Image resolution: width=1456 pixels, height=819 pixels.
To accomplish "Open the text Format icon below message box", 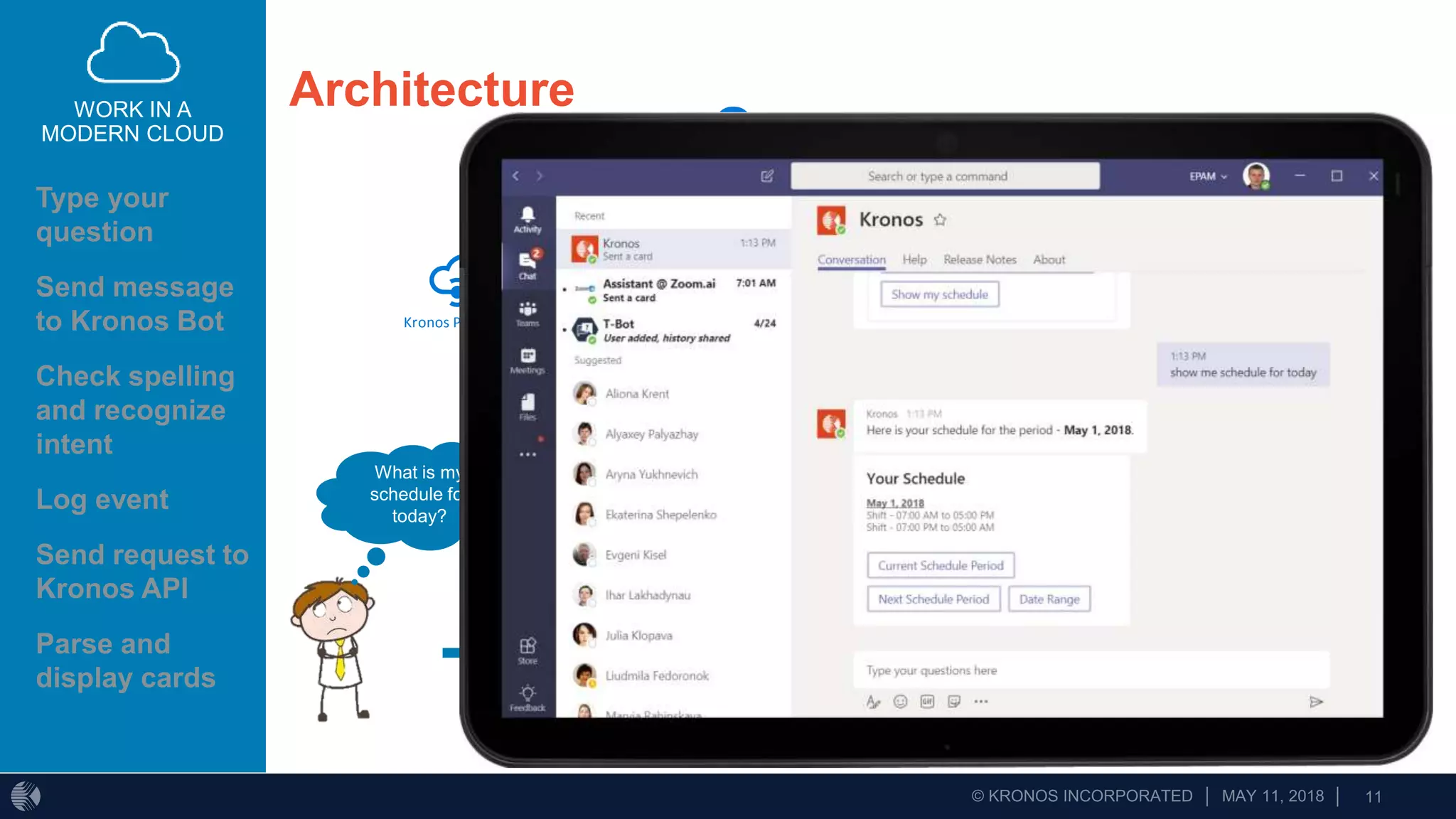I will 873,702.
